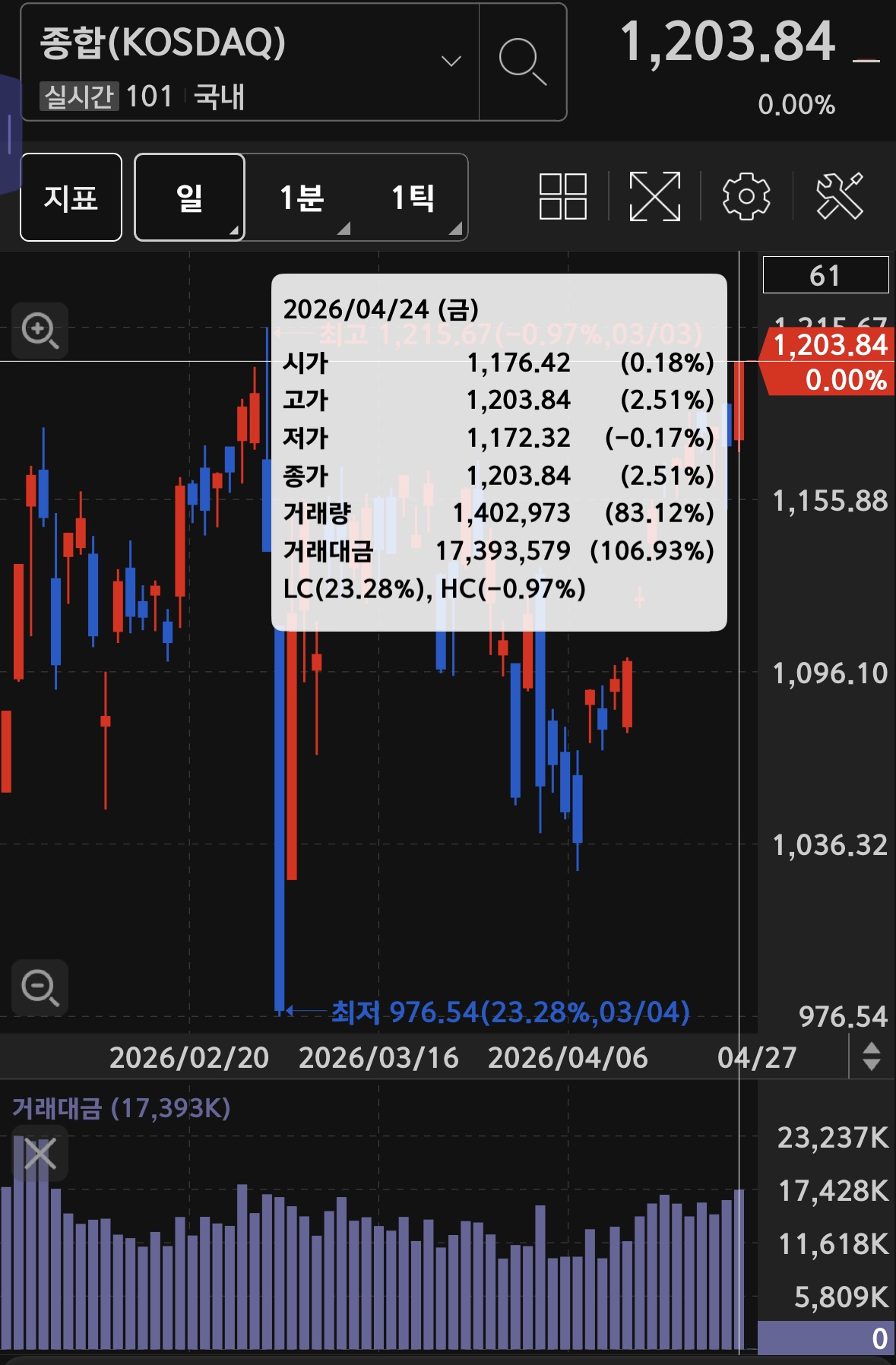Click the 04/27 date axis label
896x1365 pixels.
click(x=757, y=1057)
